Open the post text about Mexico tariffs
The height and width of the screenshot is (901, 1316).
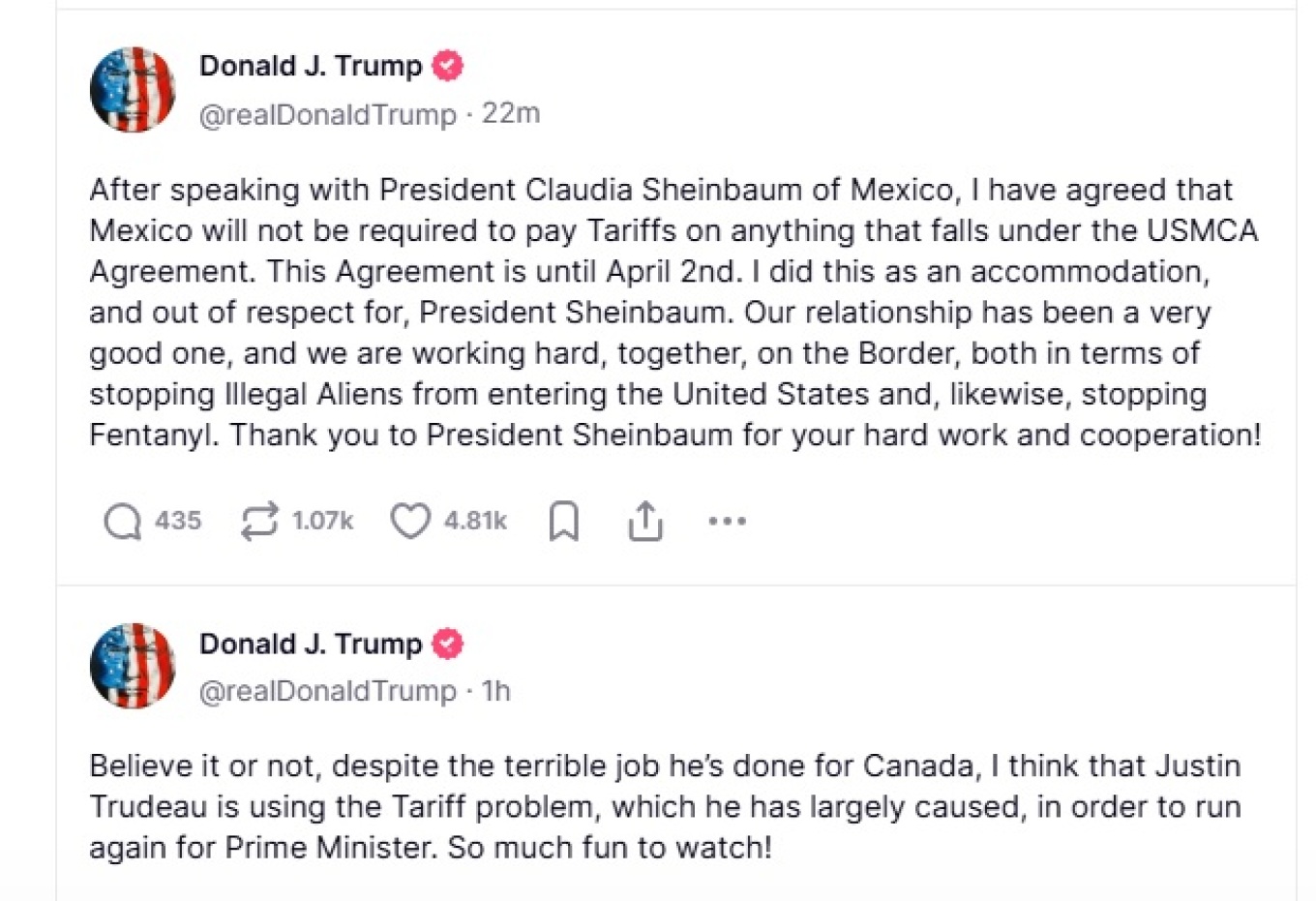pos(674,312)
